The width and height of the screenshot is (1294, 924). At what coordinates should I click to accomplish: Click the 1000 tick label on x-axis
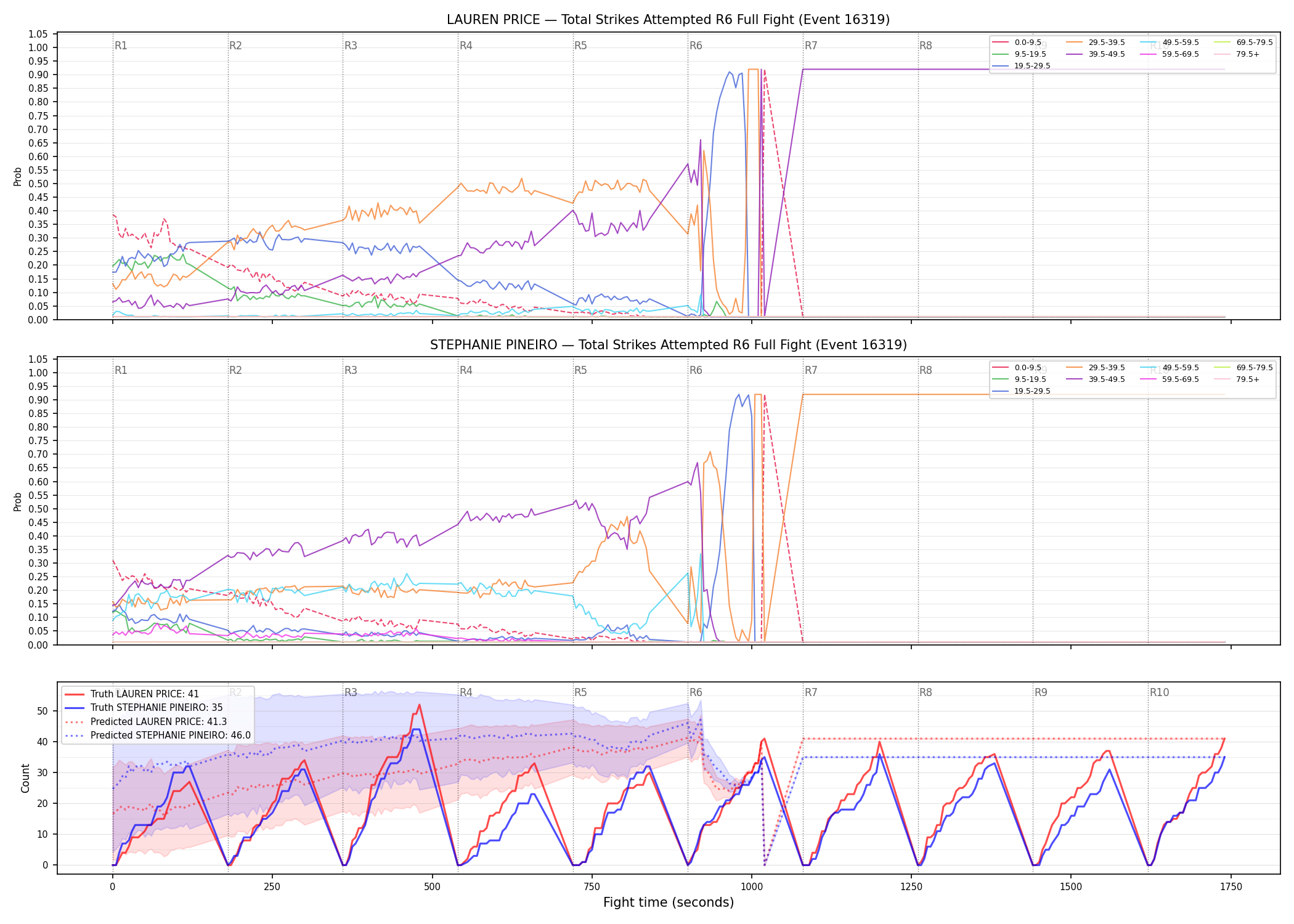(751, 887)
